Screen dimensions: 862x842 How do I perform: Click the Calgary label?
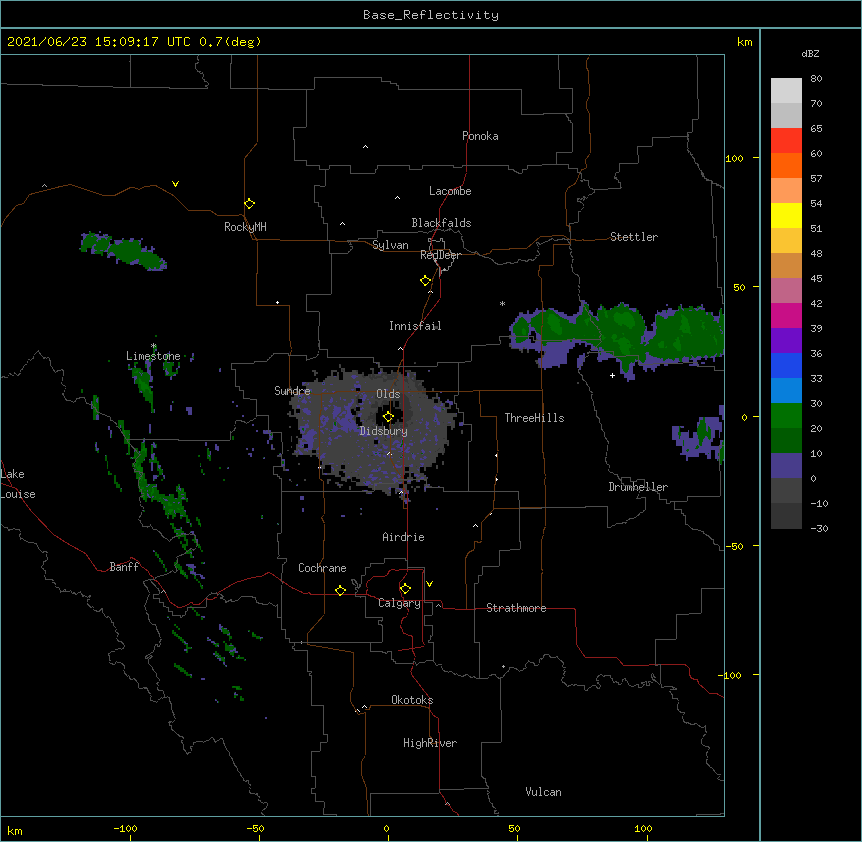(x=399, y=603)
